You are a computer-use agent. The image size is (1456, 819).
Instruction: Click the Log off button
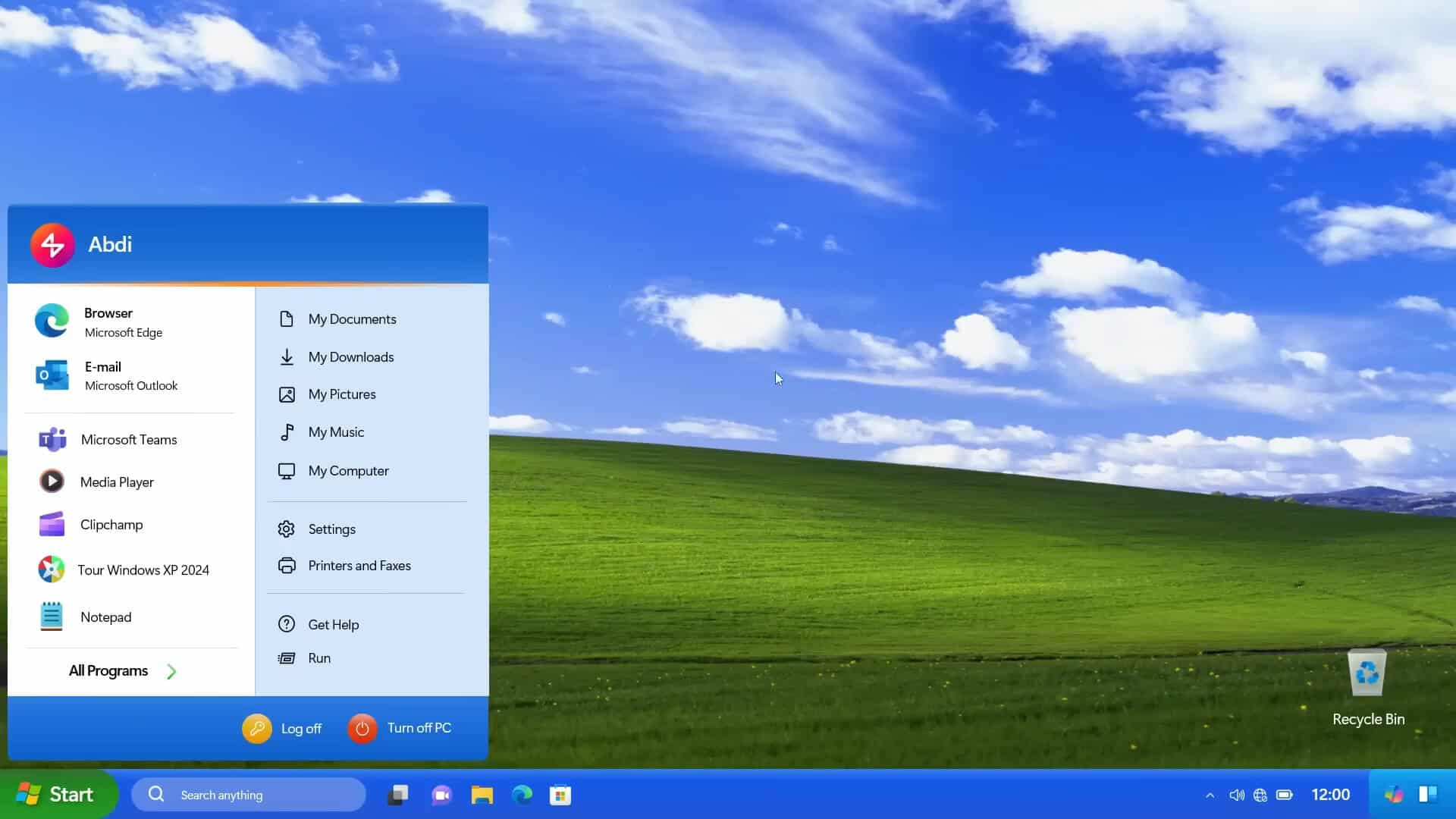(281, 728)
